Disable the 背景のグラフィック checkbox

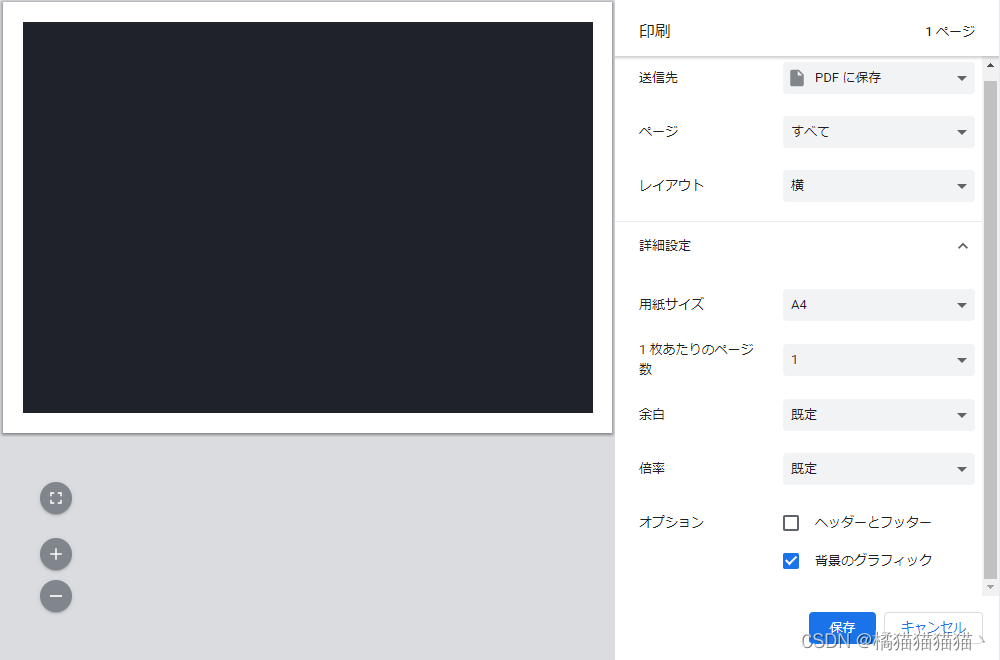[791, 561]
